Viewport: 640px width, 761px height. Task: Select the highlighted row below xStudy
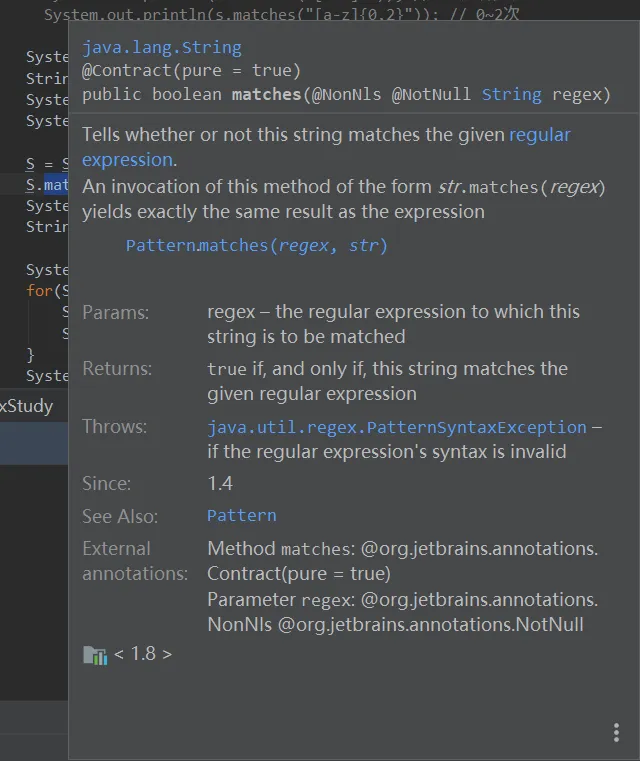pyautogui.click(x=33, y=444)
